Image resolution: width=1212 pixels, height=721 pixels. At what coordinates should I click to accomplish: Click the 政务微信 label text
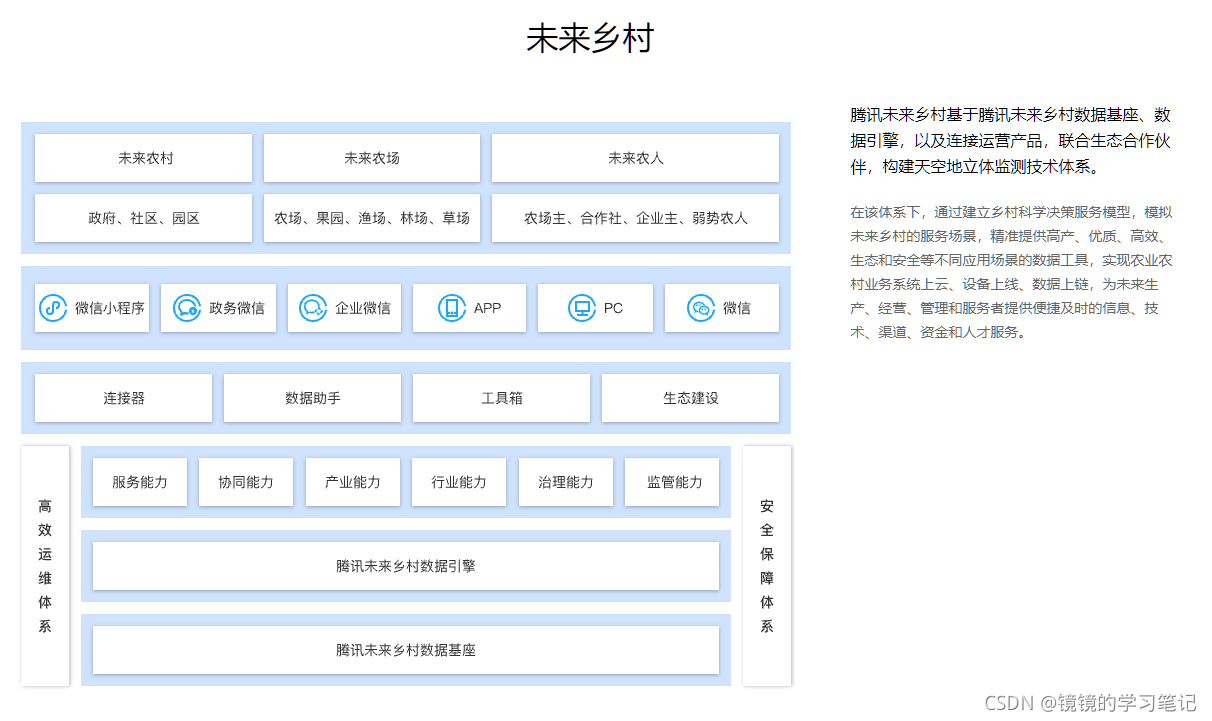(x=237, y=308)
